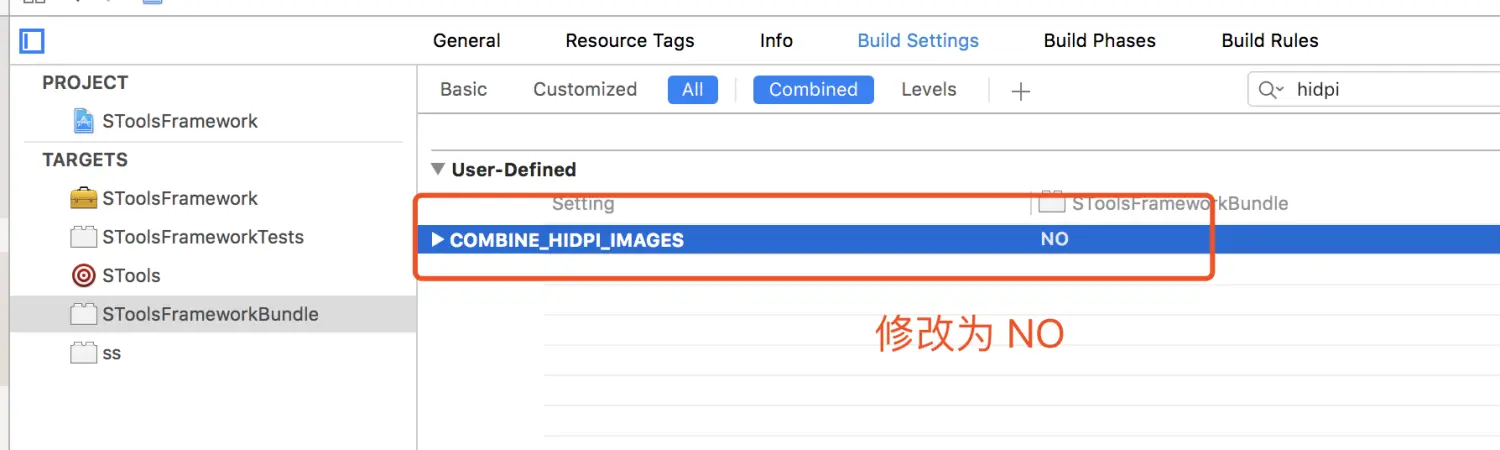Open the General tab
The image size is (1500, 450).
[x=467, y=41]
